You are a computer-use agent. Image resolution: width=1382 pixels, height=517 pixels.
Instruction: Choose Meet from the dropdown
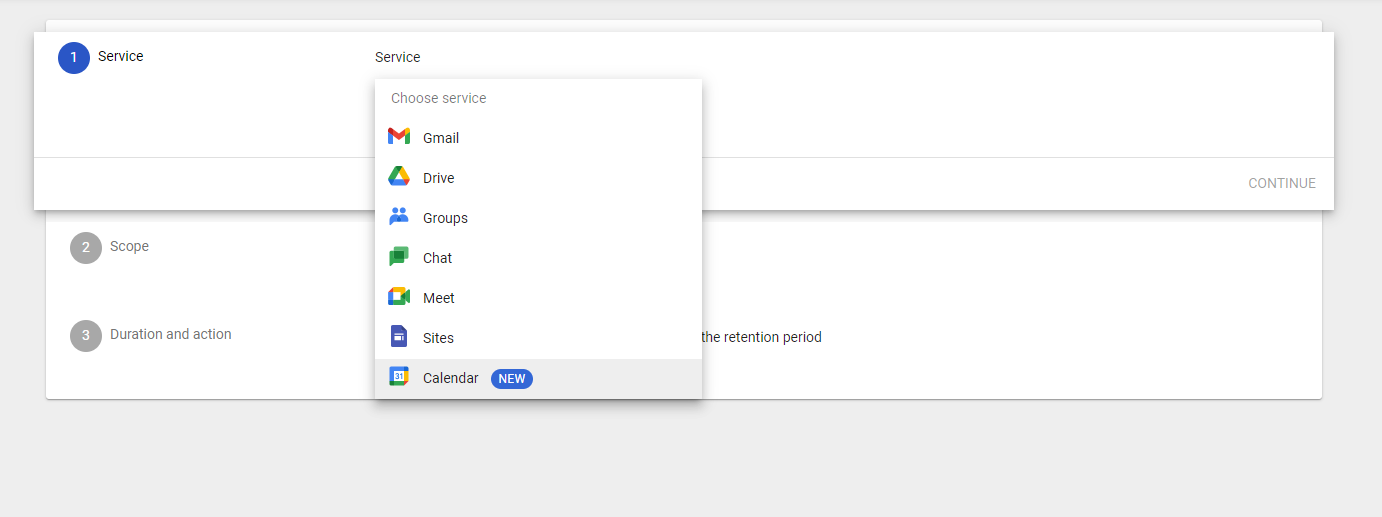439,298
